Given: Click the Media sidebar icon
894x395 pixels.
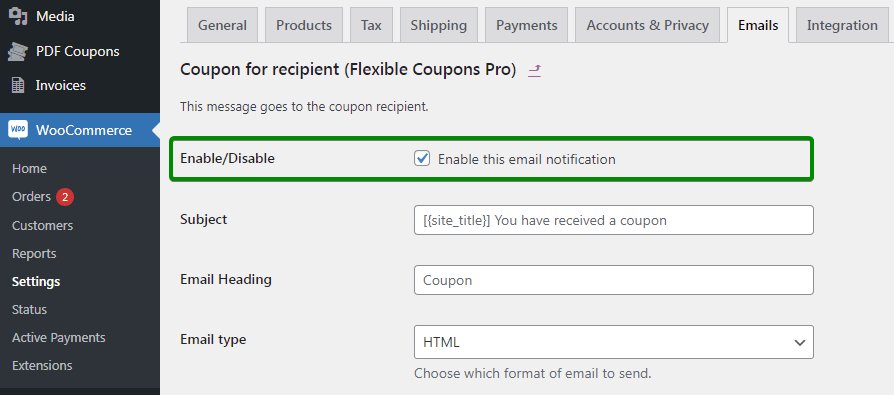Looking at the screenshot, I should [18, 17].
